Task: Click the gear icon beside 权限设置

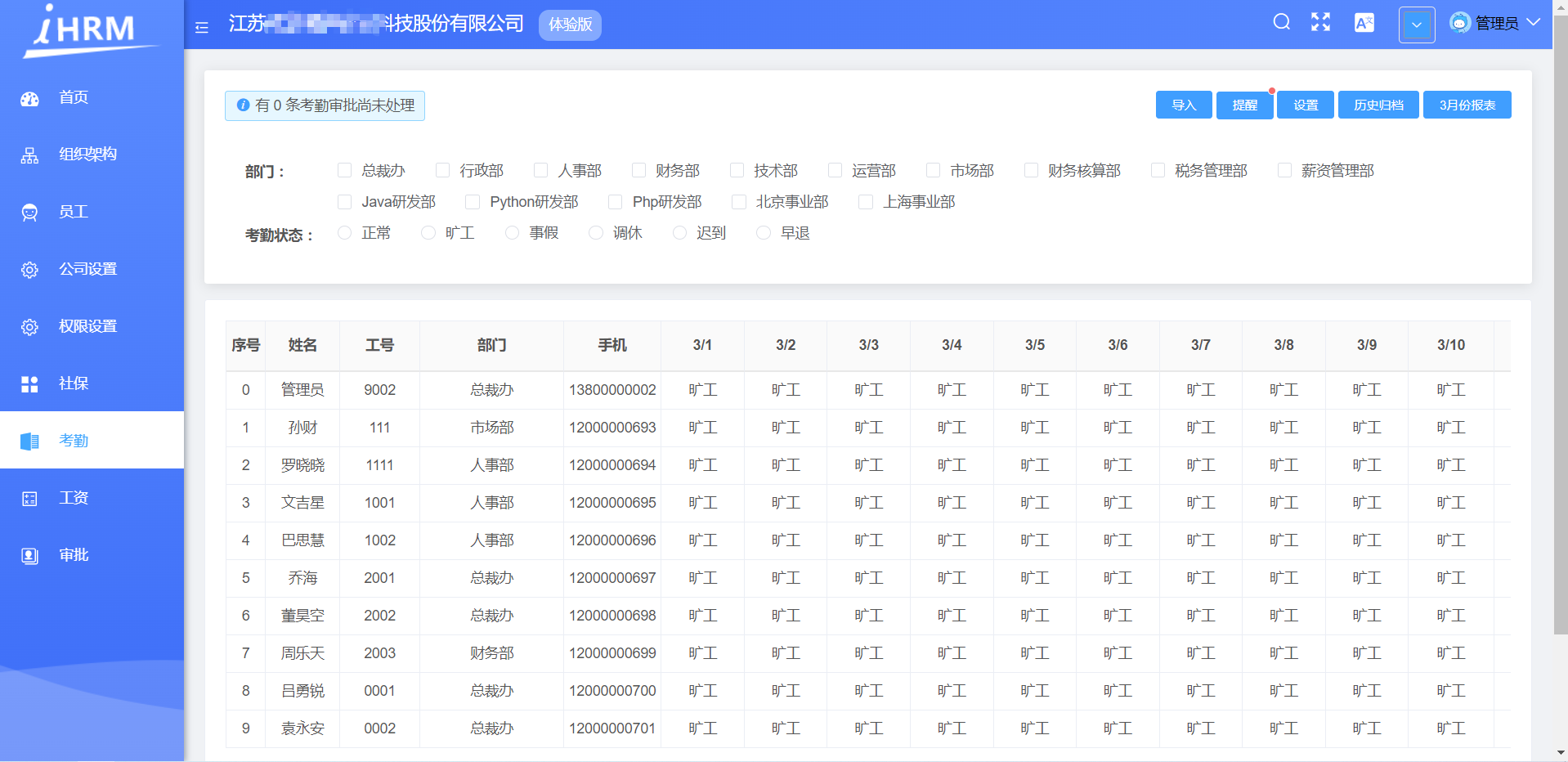Action: point(29,327)
